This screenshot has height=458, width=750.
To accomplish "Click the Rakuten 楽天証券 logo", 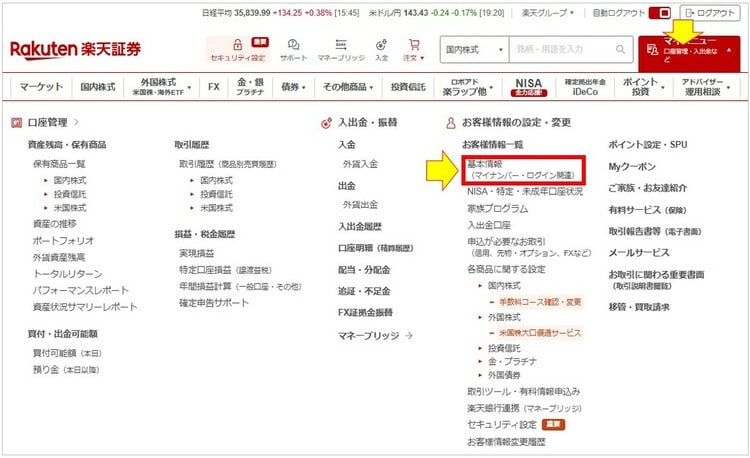I will pos(76,50).
